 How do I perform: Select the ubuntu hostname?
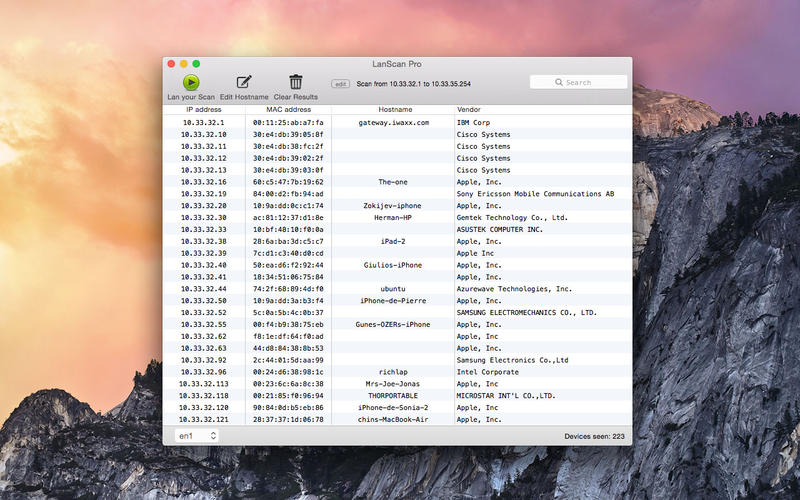(393, 289)
